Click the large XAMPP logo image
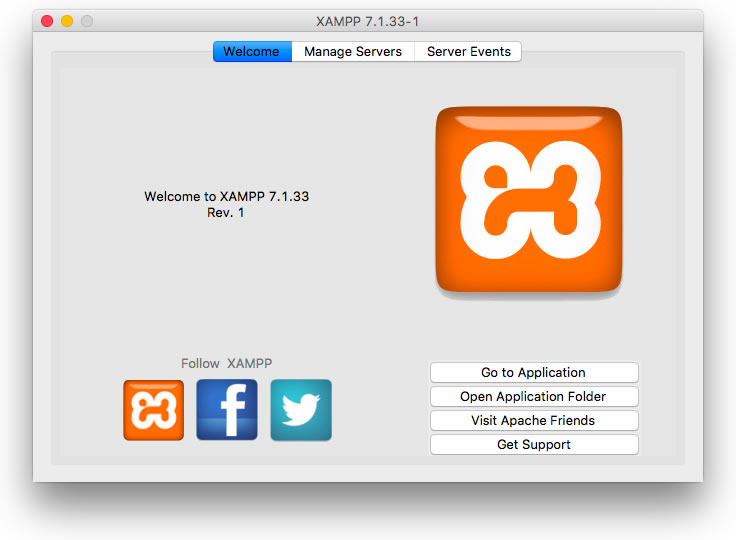The image size is (736, 540). [x=529, y=200]
